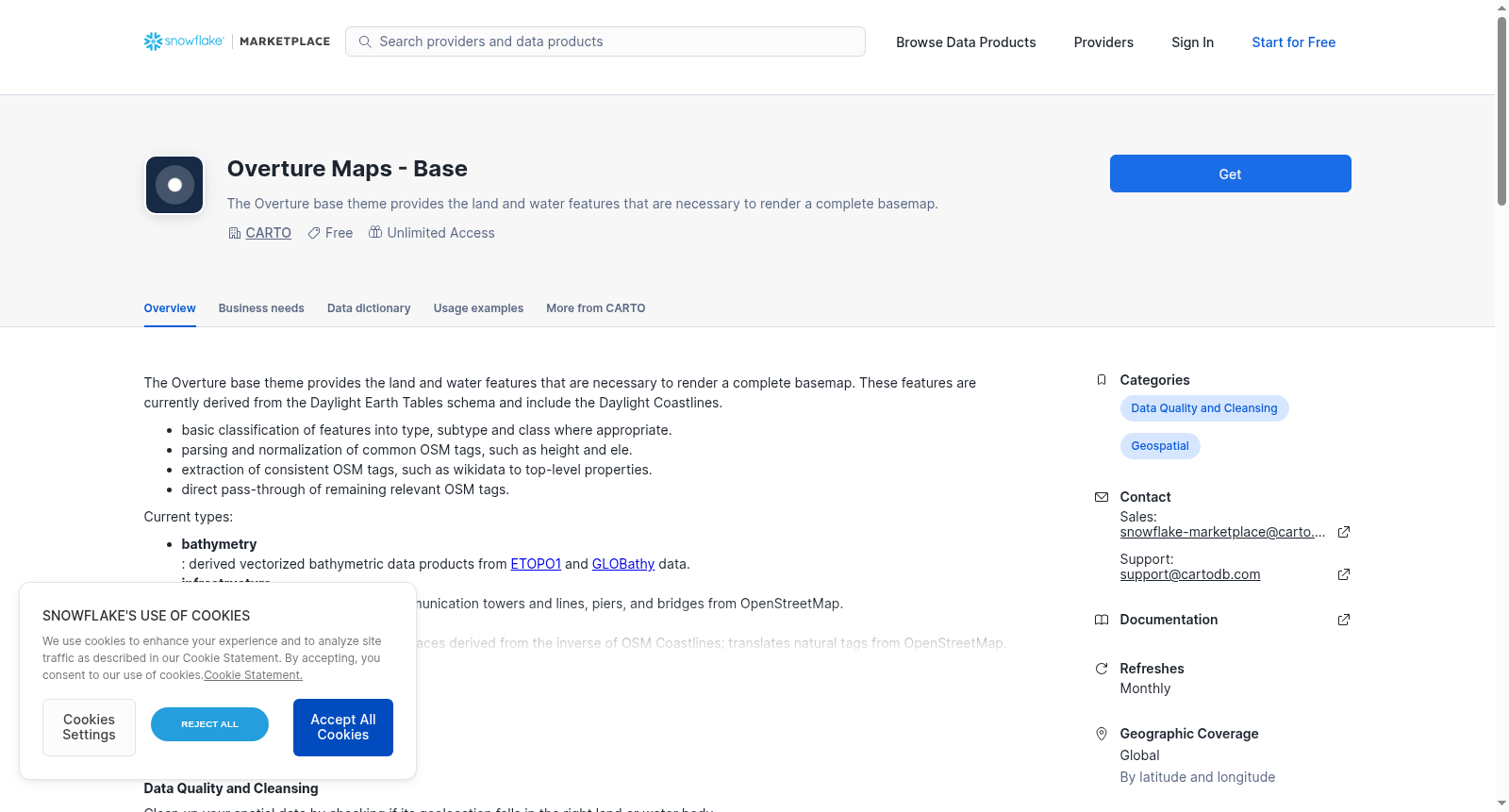Screen dimensions: 1509x812
Task: Open the More from CARTO tab
Action: 596,308
